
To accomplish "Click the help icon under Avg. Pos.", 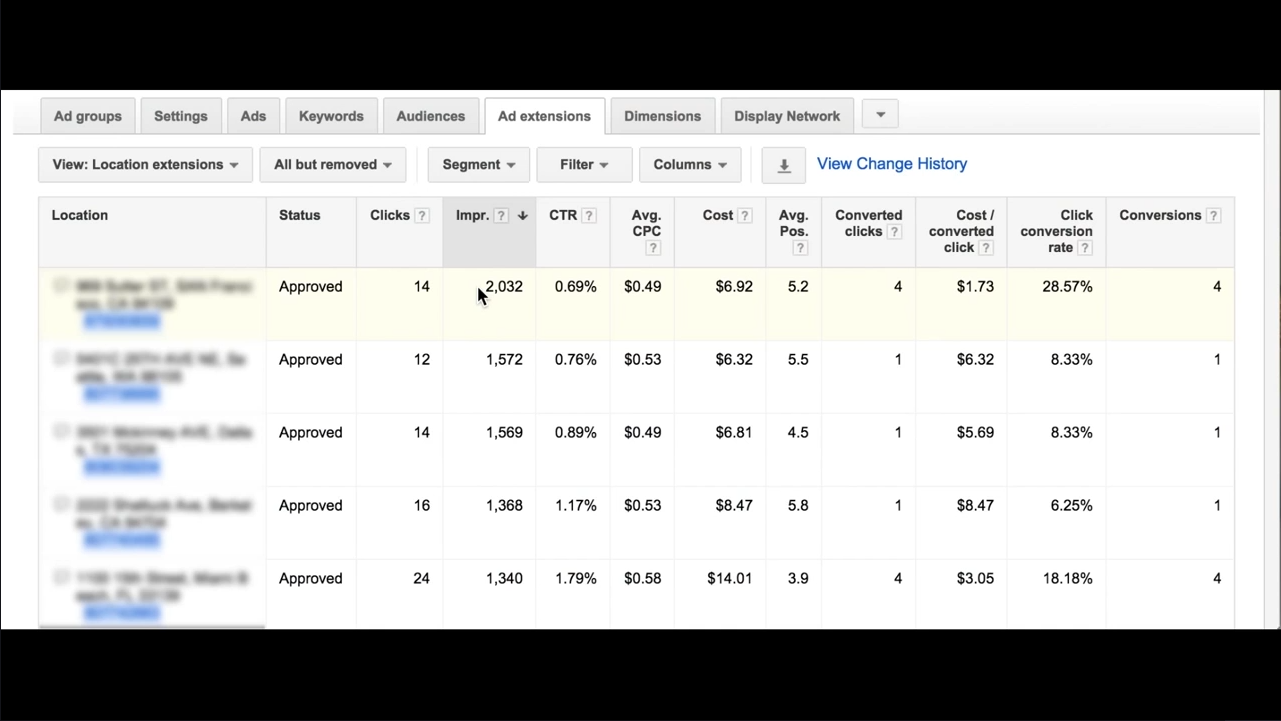I will click(799, 248).
